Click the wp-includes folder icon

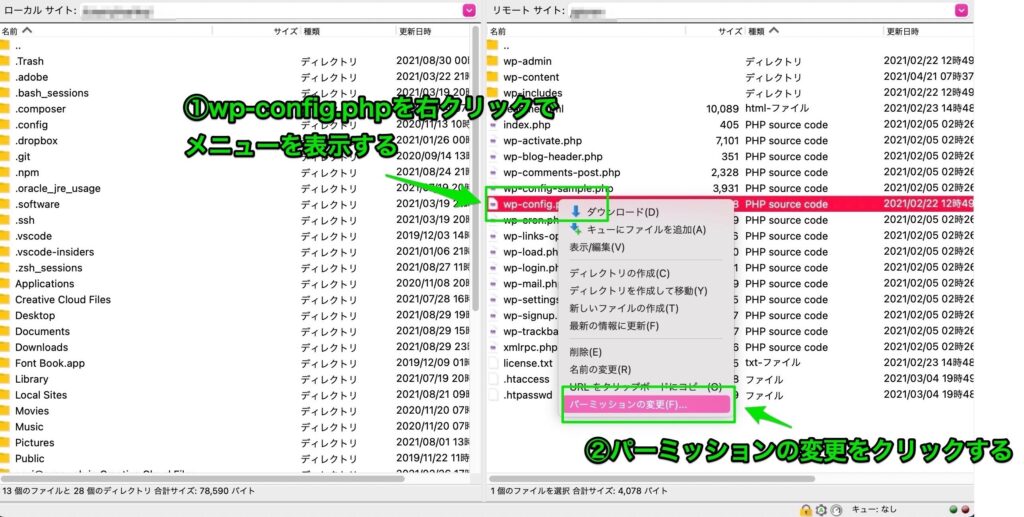click(x=492, y=93)
